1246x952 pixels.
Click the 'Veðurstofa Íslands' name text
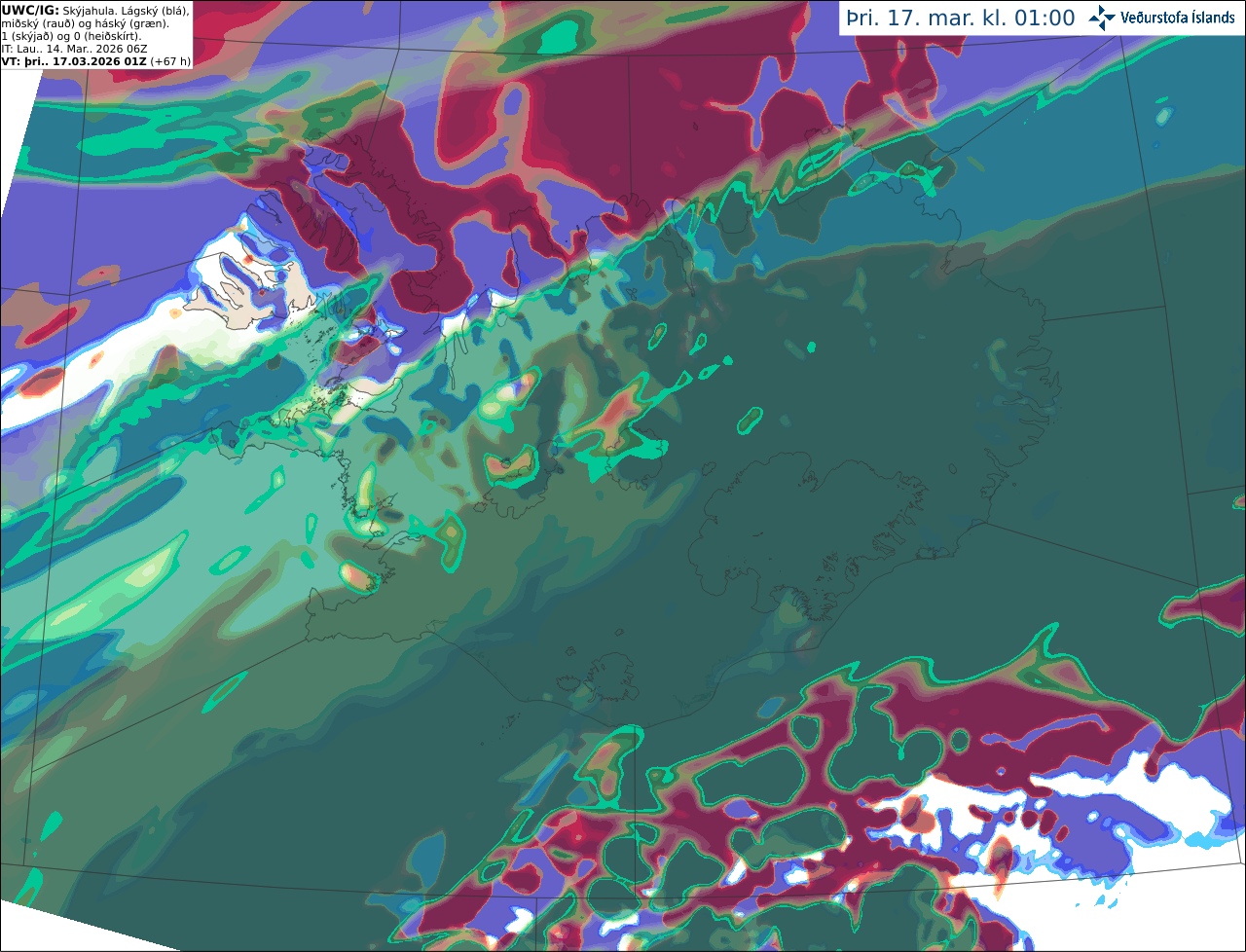click(1178, 18)
